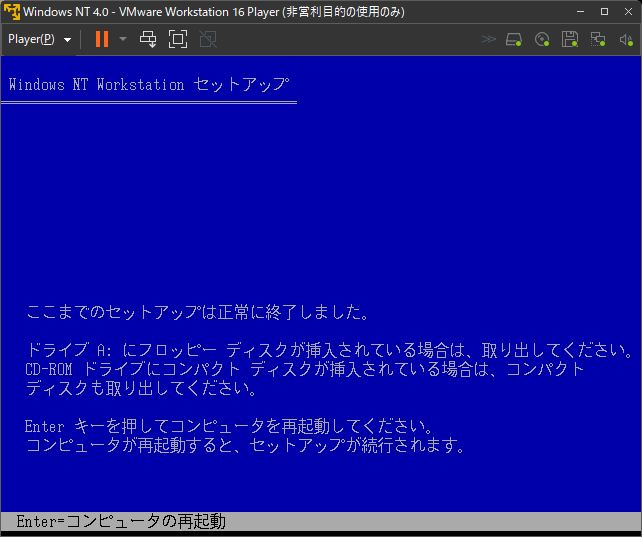Open the CD/DVD drive device icon

tap(542, 39)
